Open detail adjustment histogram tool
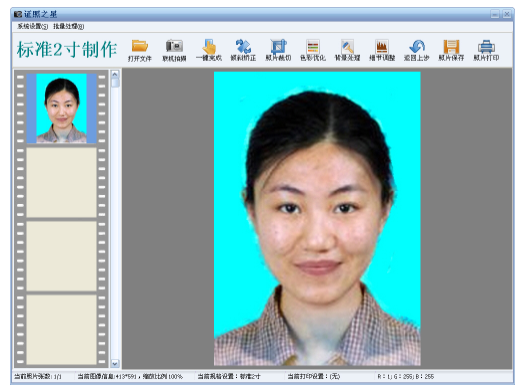526x387 pixels. point(382,51)
